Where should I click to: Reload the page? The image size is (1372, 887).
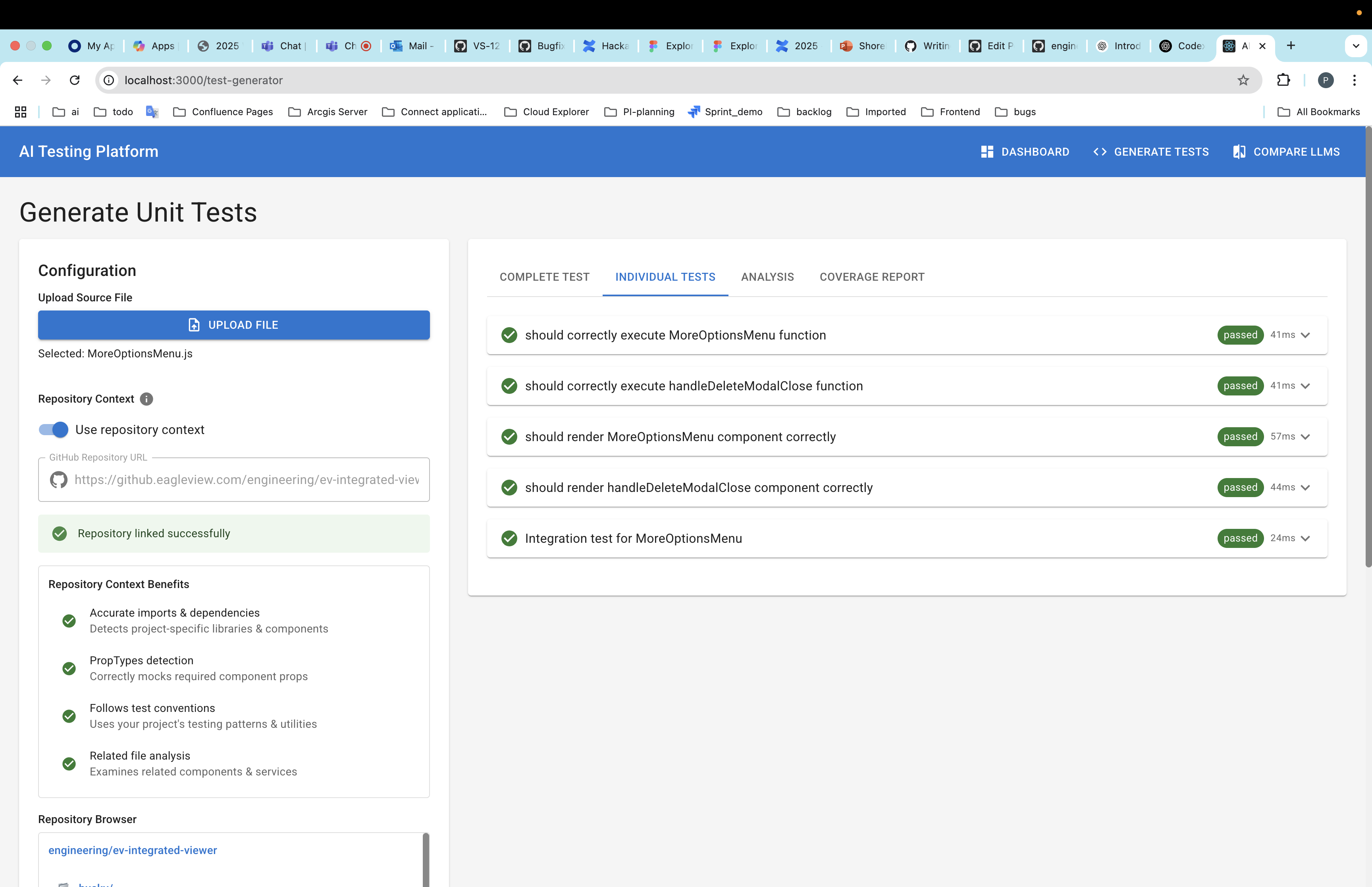(75, 80)
